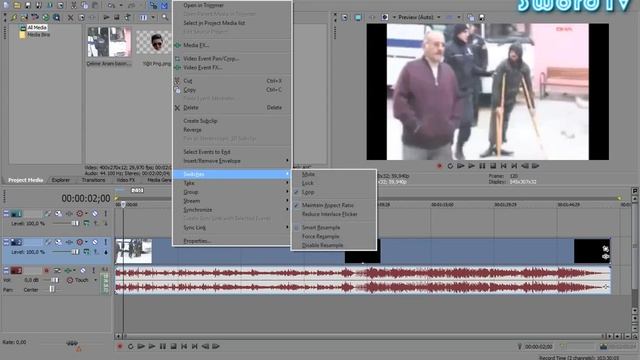This screenshot has width=640, height=360.
Task: Click Record button in preview window transport
Action: coord(440,166)
